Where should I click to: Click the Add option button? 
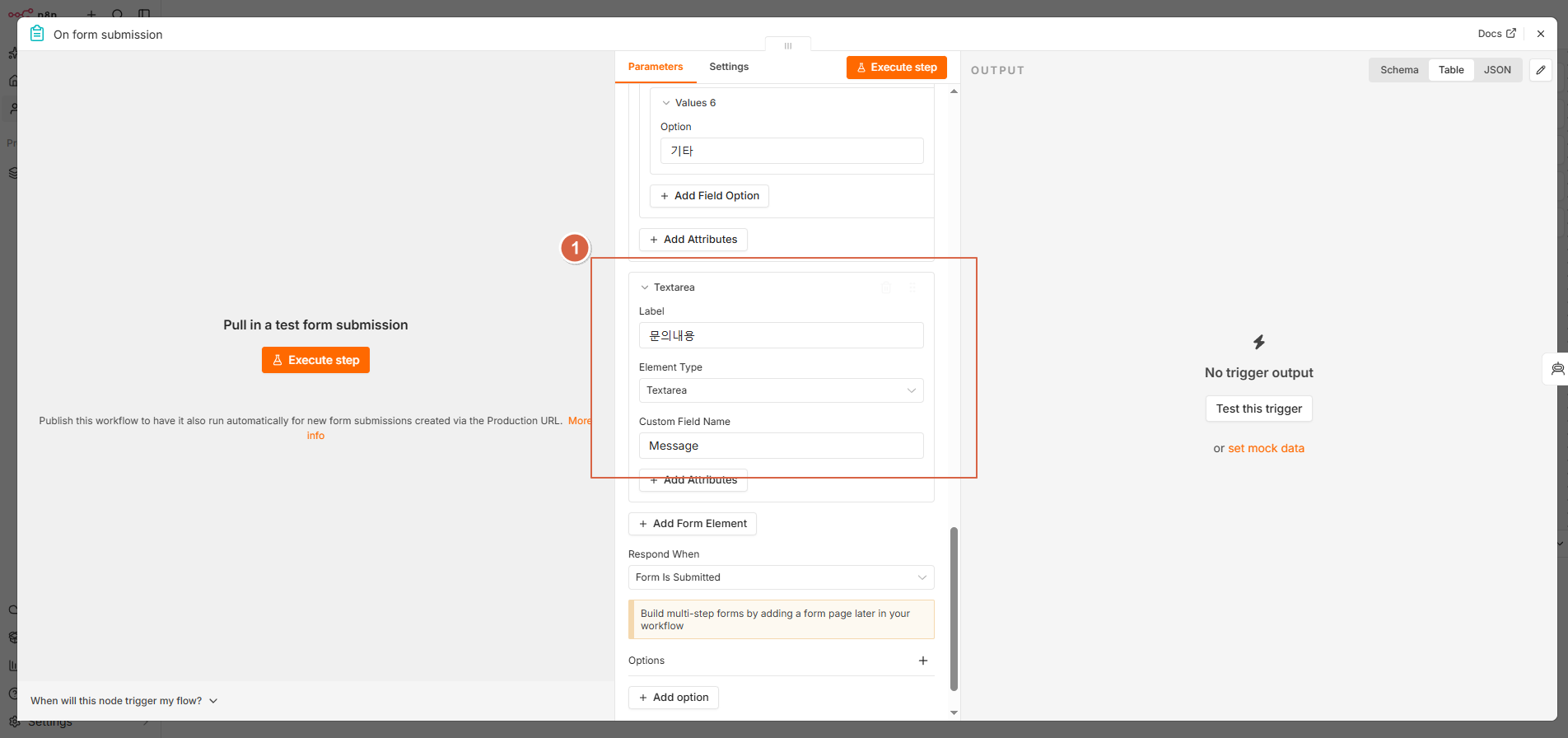point(674,698)
